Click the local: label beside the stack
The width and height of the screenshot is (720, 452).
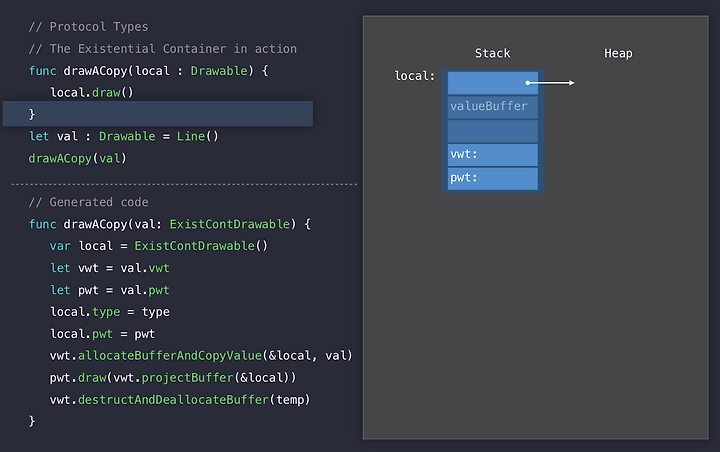click(414, 76)
